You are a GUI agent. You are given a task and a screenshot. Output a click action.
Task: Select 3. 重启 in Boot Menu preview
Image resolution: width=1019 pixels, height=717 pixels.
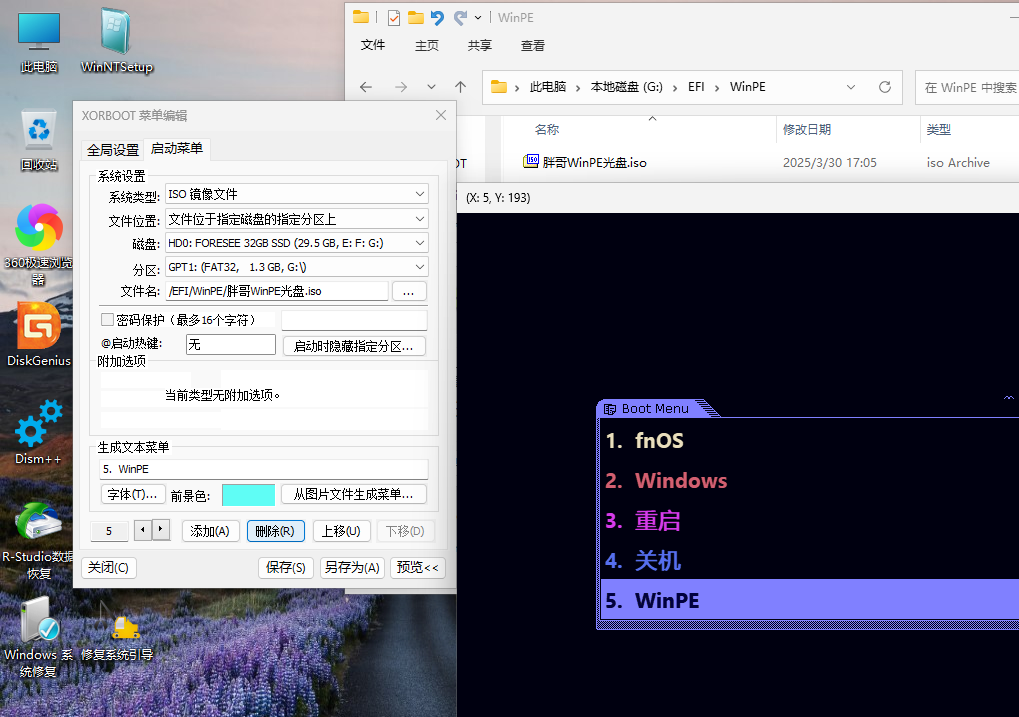point(810,520)
